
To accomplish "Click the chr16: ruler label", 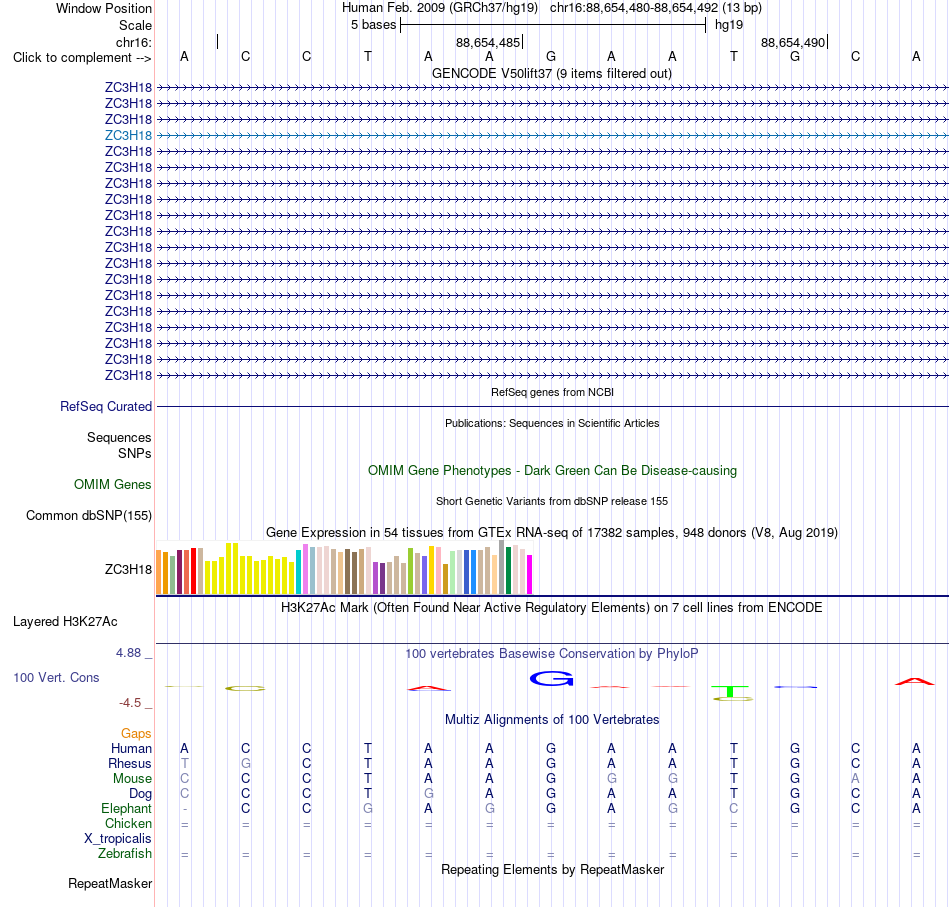I will [x=134, y=42].
